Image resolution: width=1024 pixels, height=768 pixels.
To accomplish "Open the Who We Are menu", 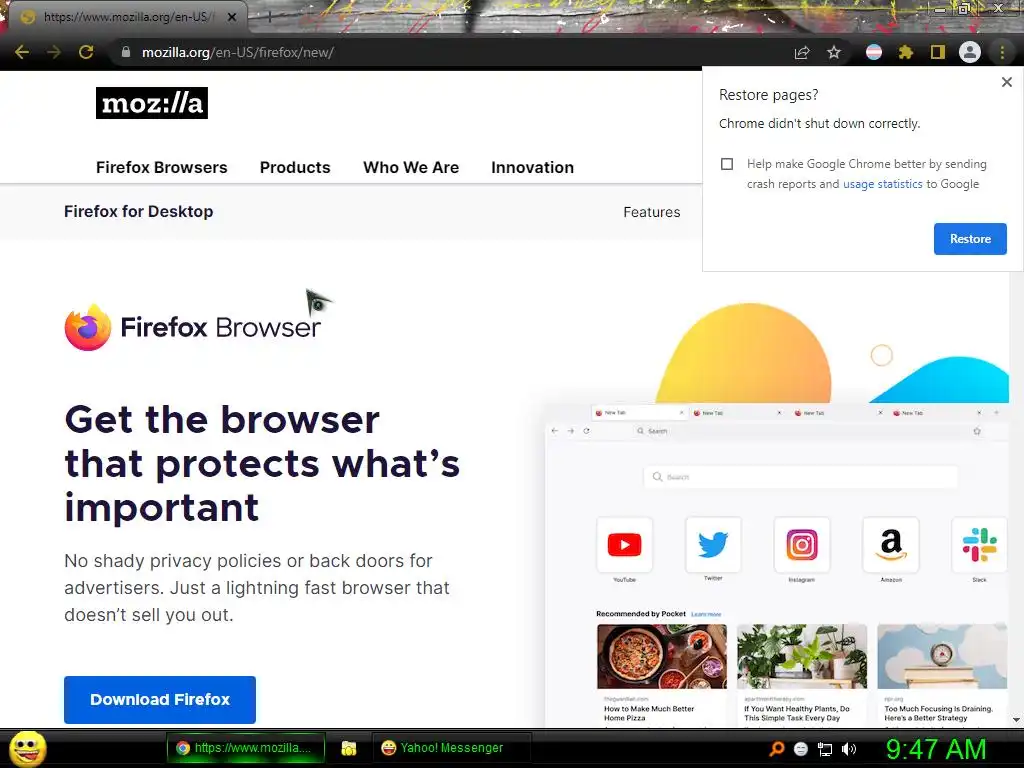I will [x=411, y=167].
